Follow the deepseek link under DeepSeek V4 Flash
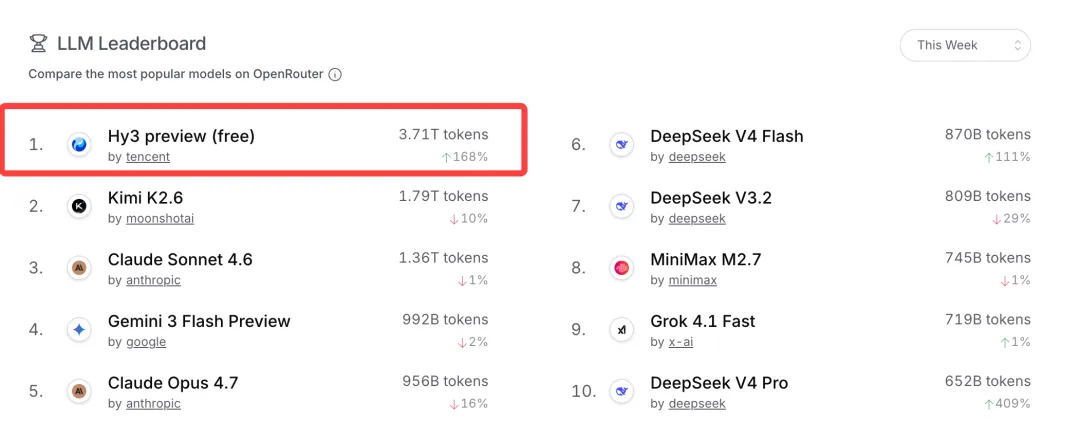The image size is (1080, 439). coord(697,157)
